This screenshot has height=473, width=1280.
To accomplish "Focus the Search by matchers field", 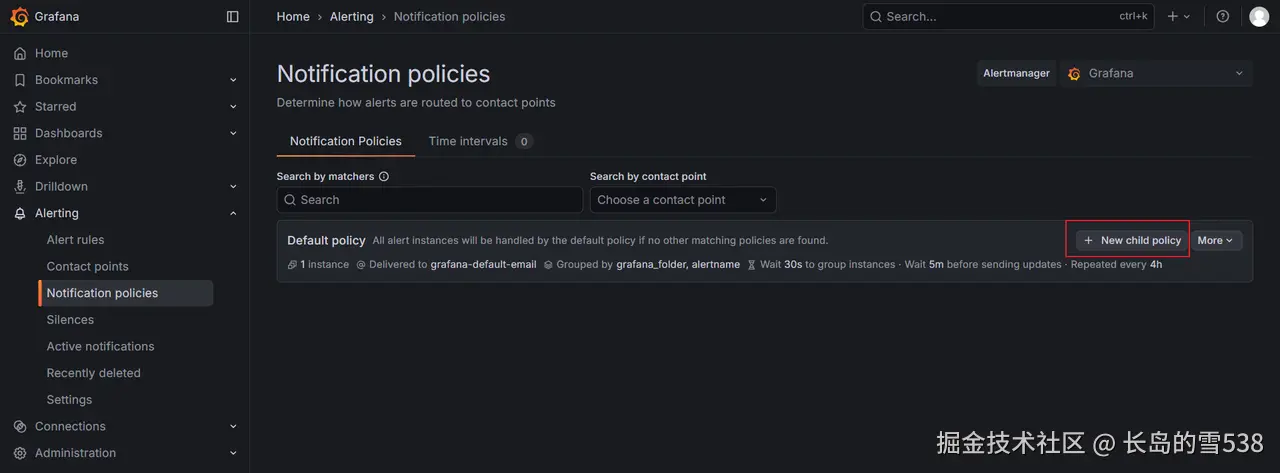I will click(430, 200).
